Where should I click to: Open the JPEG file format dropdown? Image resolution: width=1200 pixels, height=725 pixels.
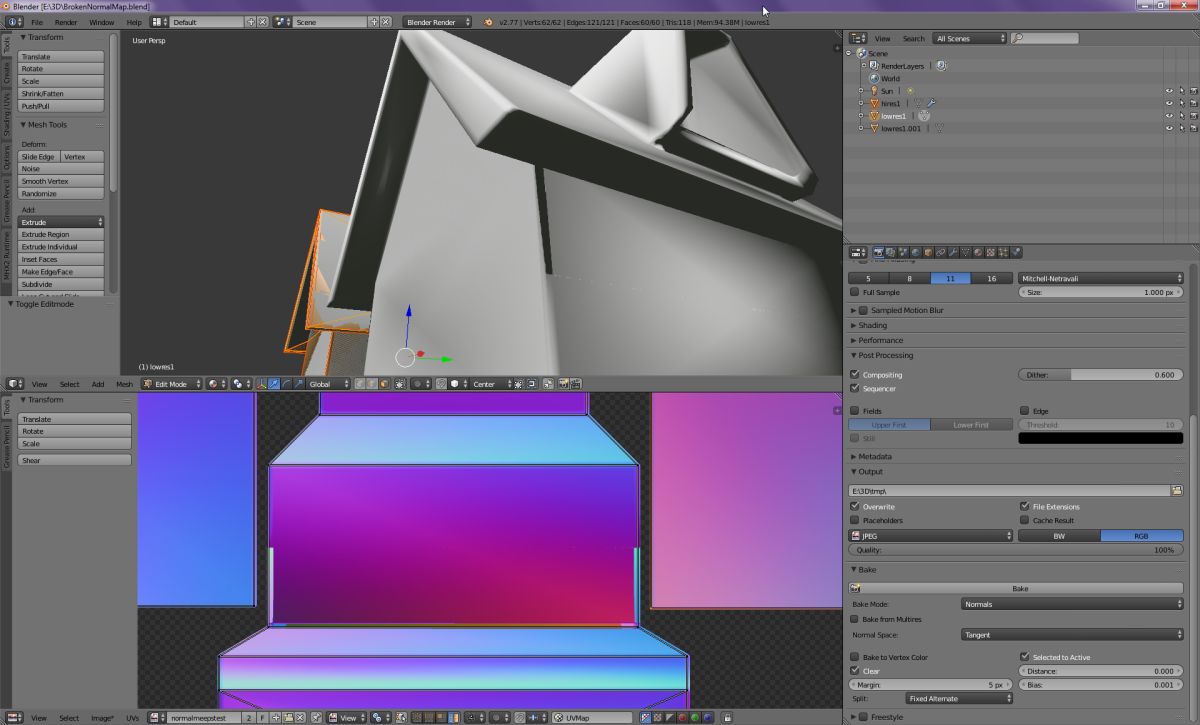coord(931,536)
